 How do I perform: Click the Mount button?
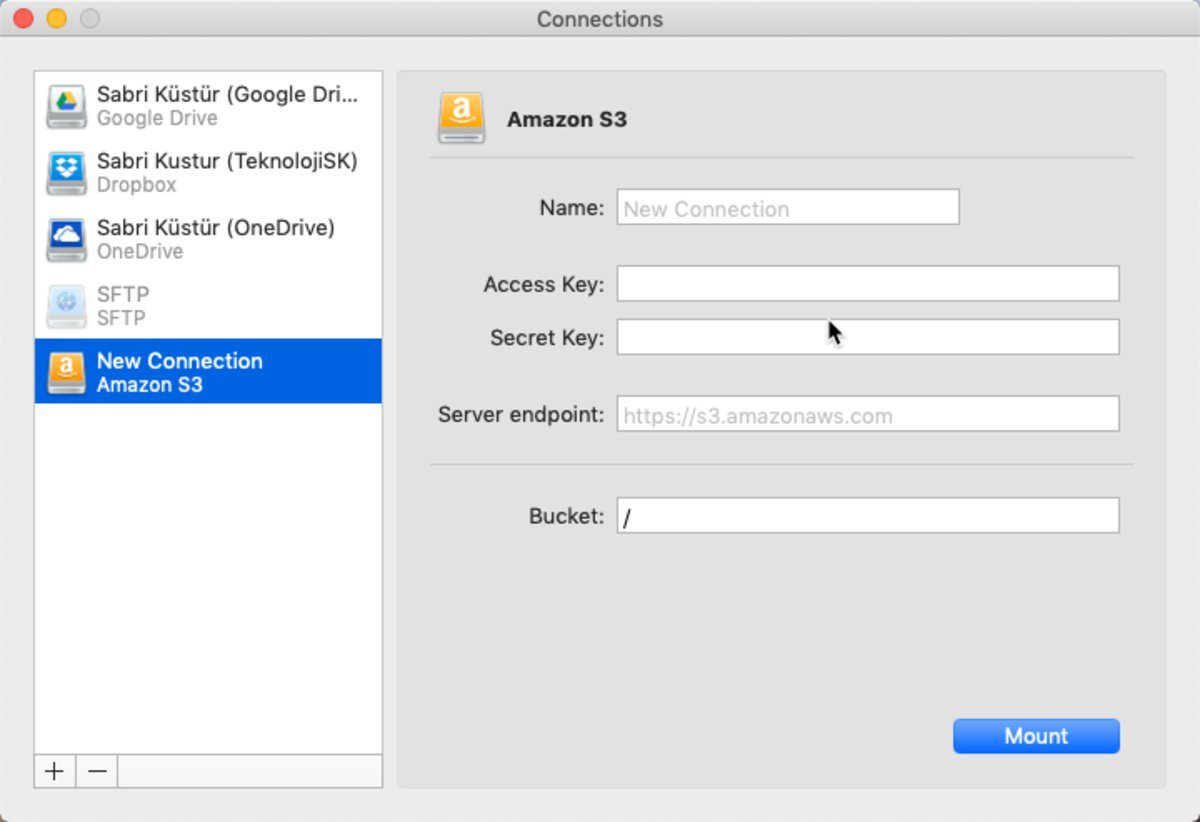click(1036, 736)
